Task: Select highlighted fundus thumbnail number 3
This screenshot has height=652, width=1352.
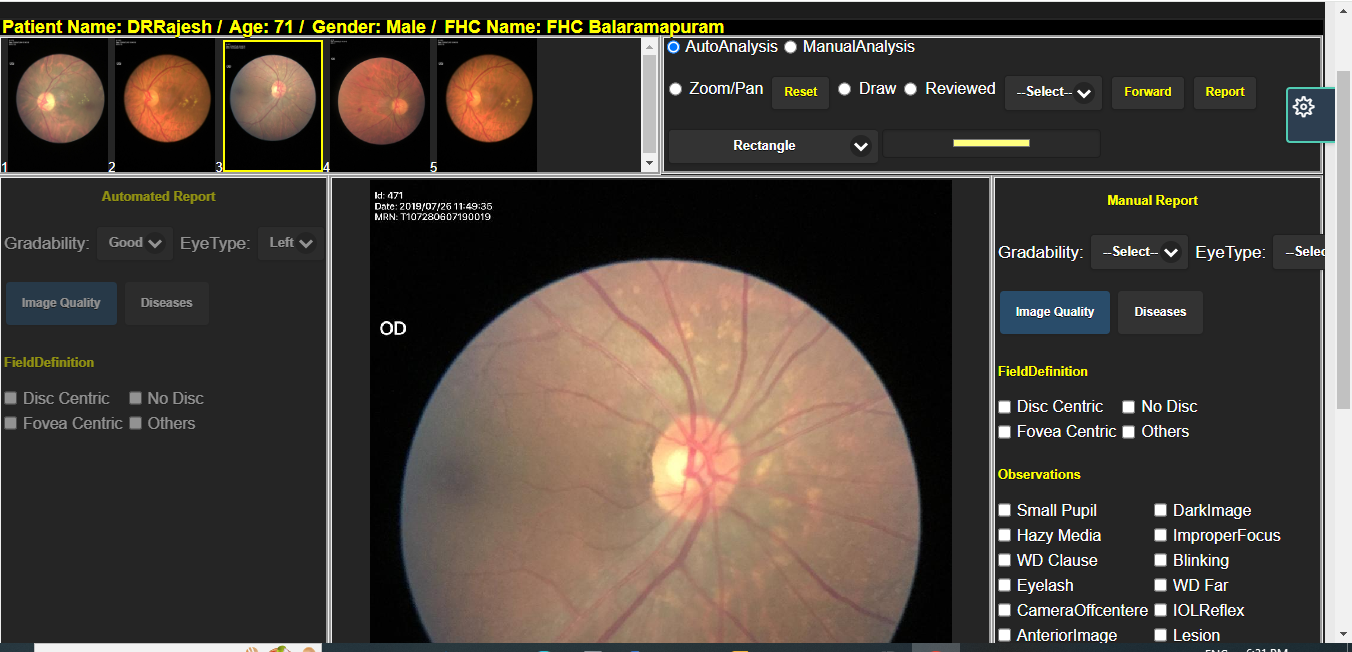Action: pyautogui.click(x=273, y=106)
